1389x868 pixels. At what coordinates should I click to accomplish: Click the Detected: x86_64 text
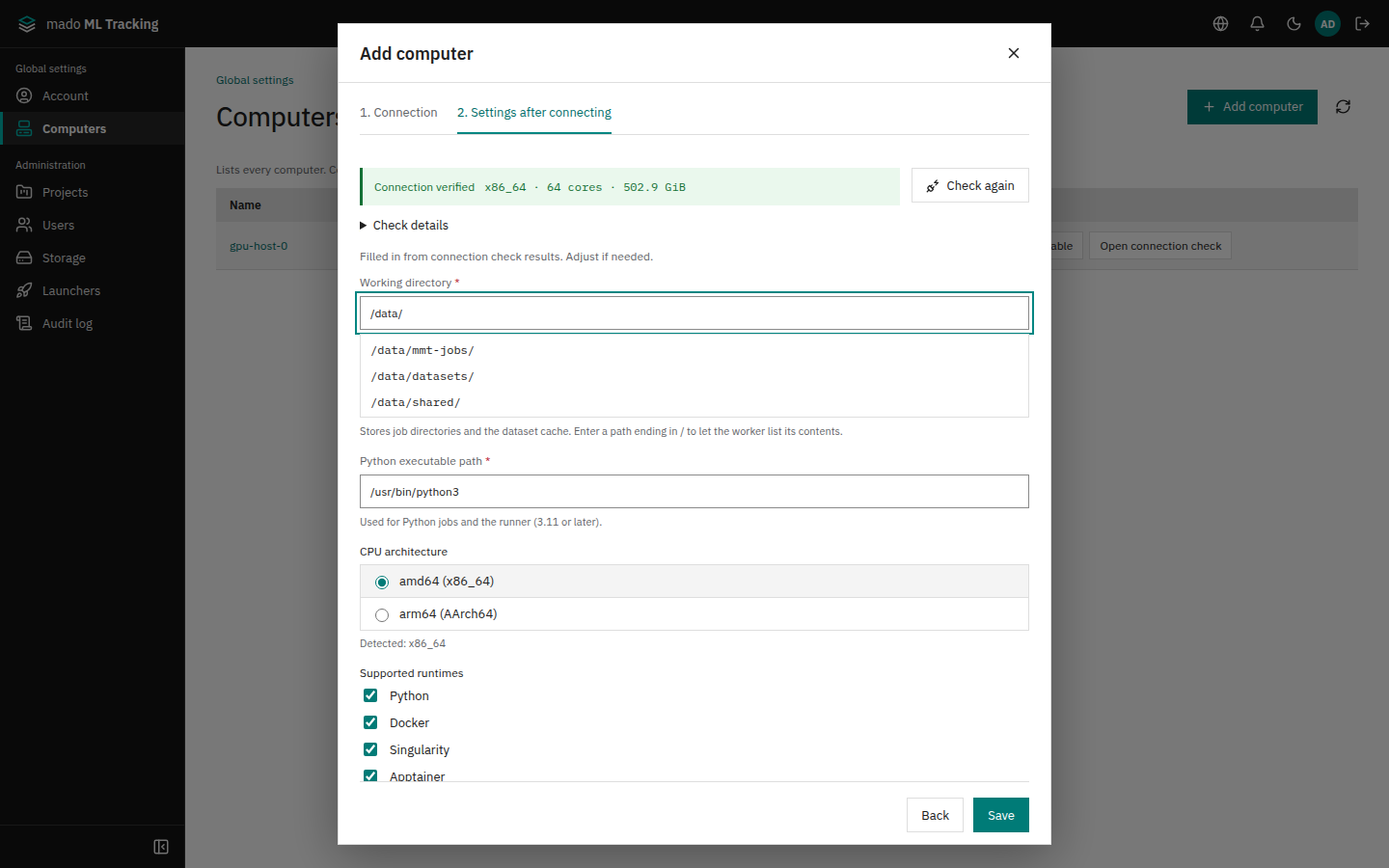pyautogui.click(x=402, y=643)
